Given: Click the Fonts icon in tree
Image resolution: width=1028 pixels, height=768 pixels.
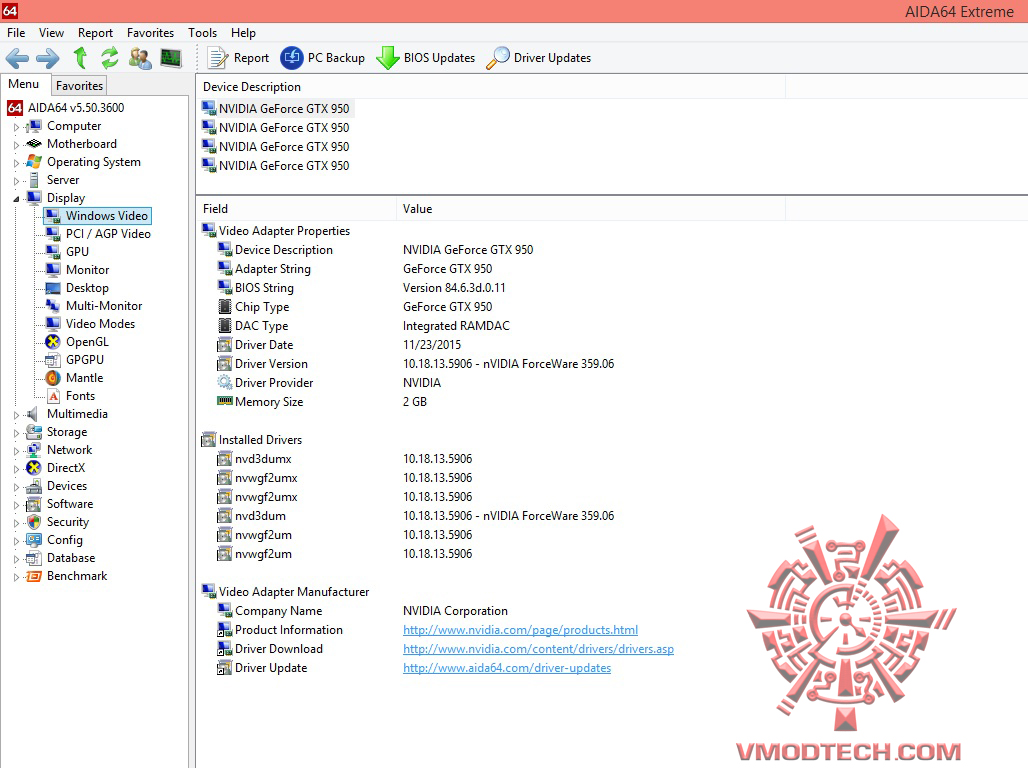Looking at the screenshot, I should pyautogui.click(x=53, y=396).
